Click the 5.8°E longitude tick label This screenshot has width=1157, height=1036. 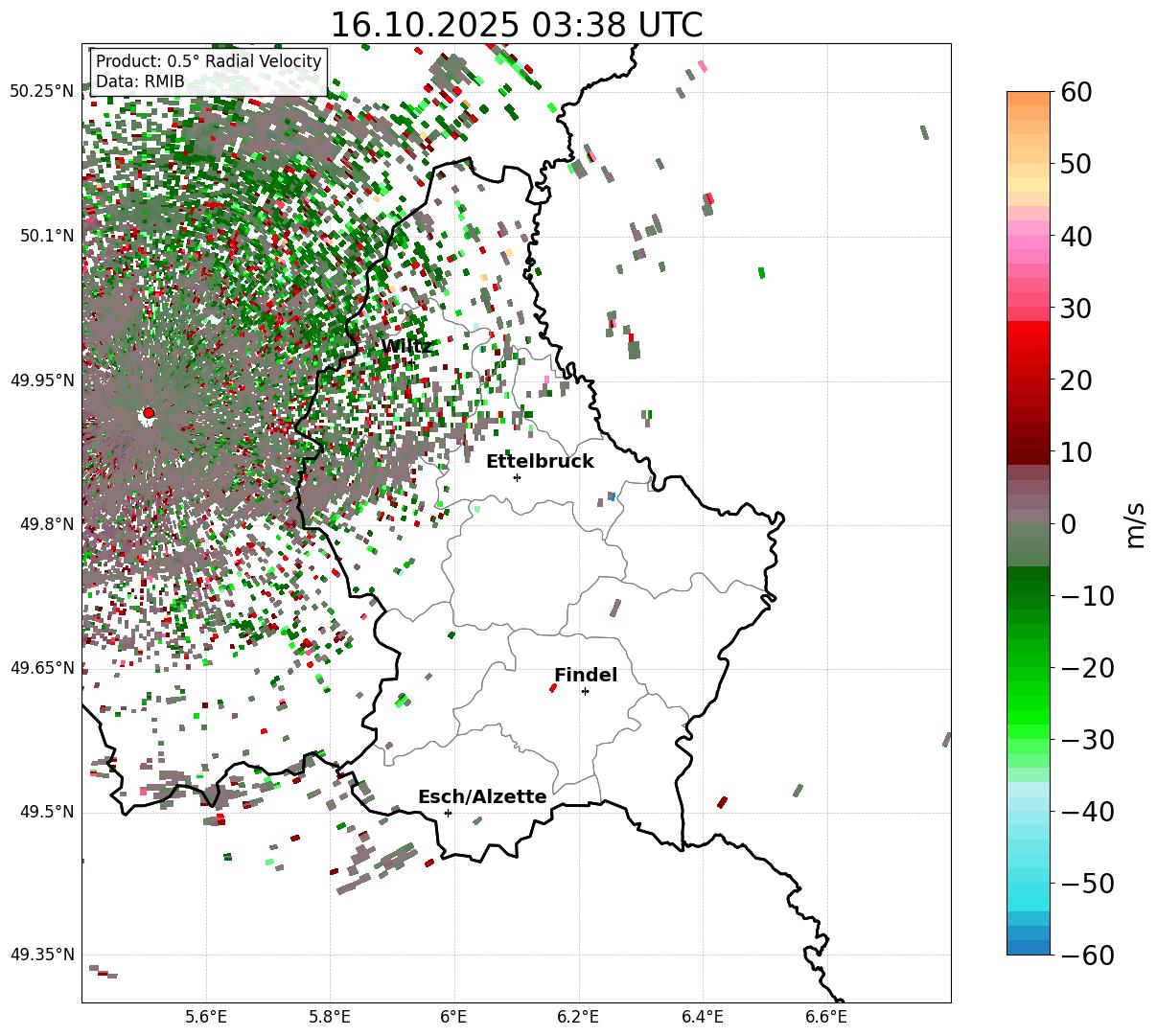click(330, 1017)
